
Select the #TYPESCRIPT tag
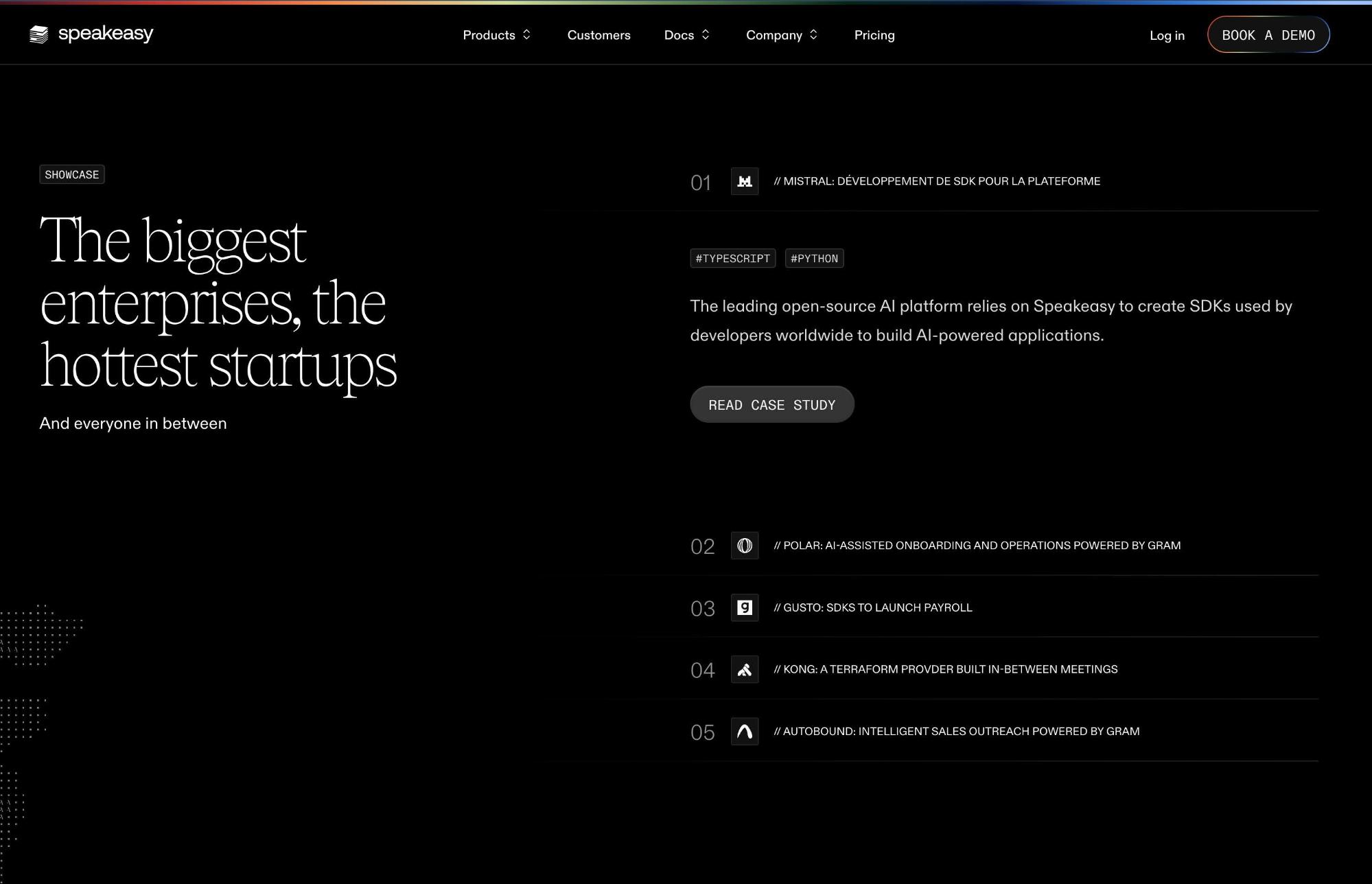coord(732,259)
